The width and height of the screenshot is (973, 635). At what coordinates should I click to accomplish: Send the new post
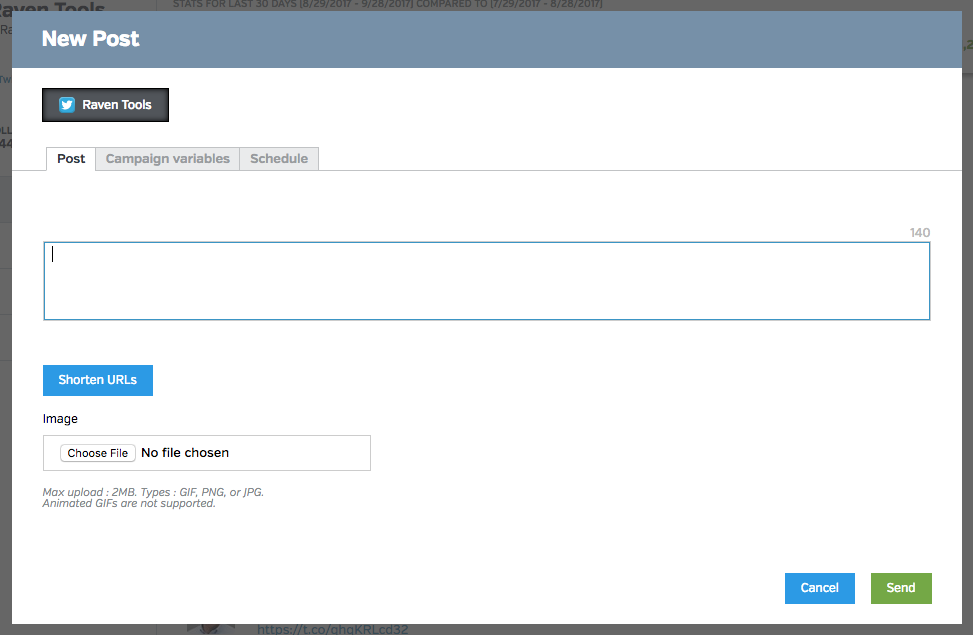(900, 588)
